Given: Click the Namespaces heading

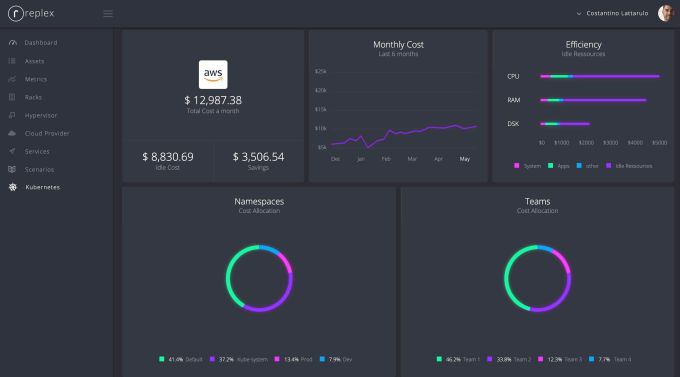Looking at the screenshot, I should tap(259, 201).
